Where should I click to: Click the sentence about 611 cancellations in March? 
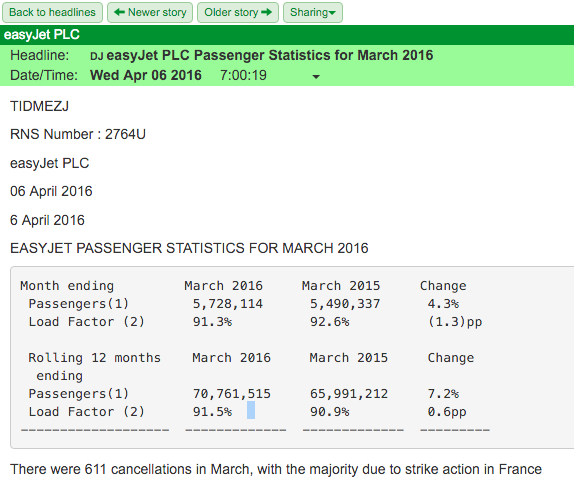coord(276,469)
